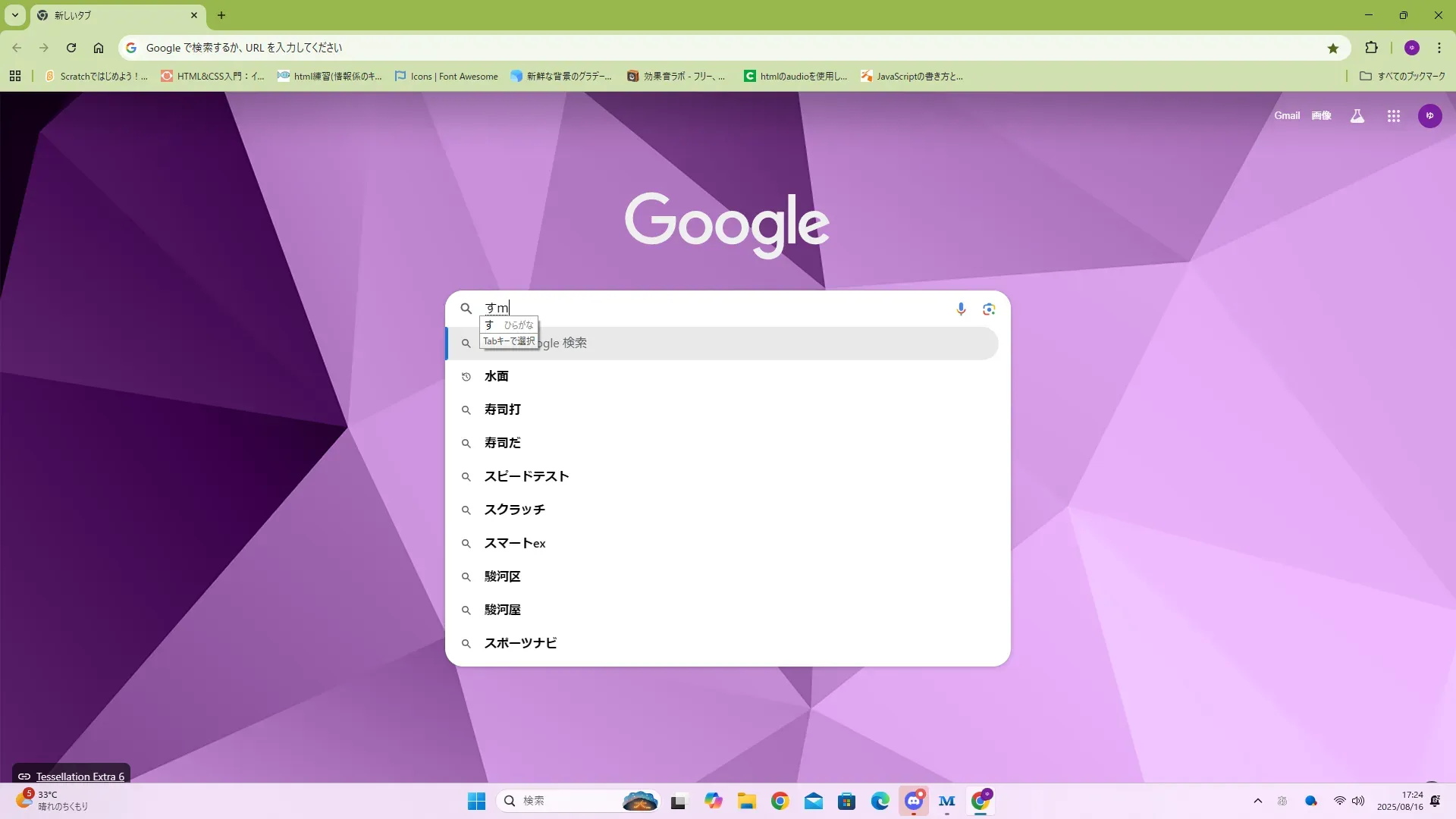This screenshot has height=819, width=1456.
Task: Open the Google apps grid
Action: point(1393,116)
